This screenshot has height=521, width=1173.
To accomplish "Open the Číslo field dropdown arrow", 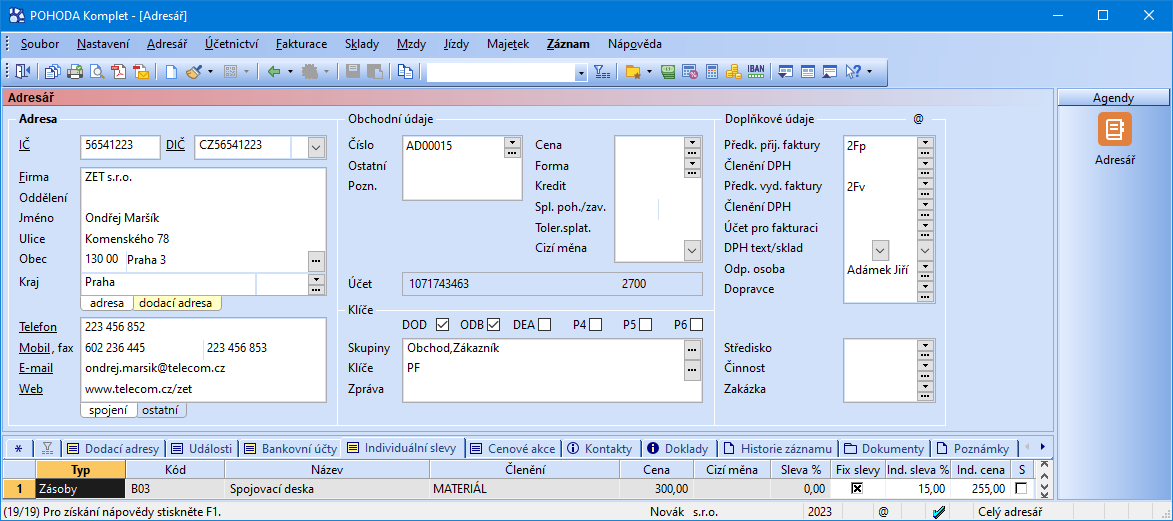I will tap(512, 141).
